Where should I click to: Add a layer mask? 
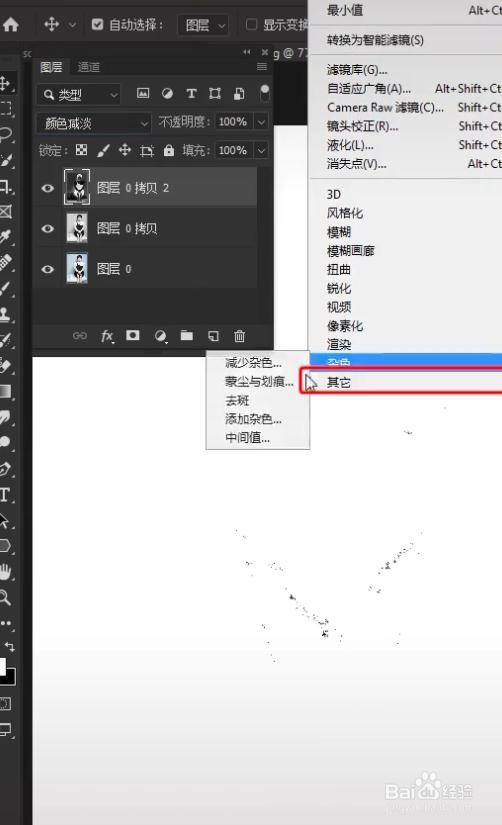tap(133, 335)
